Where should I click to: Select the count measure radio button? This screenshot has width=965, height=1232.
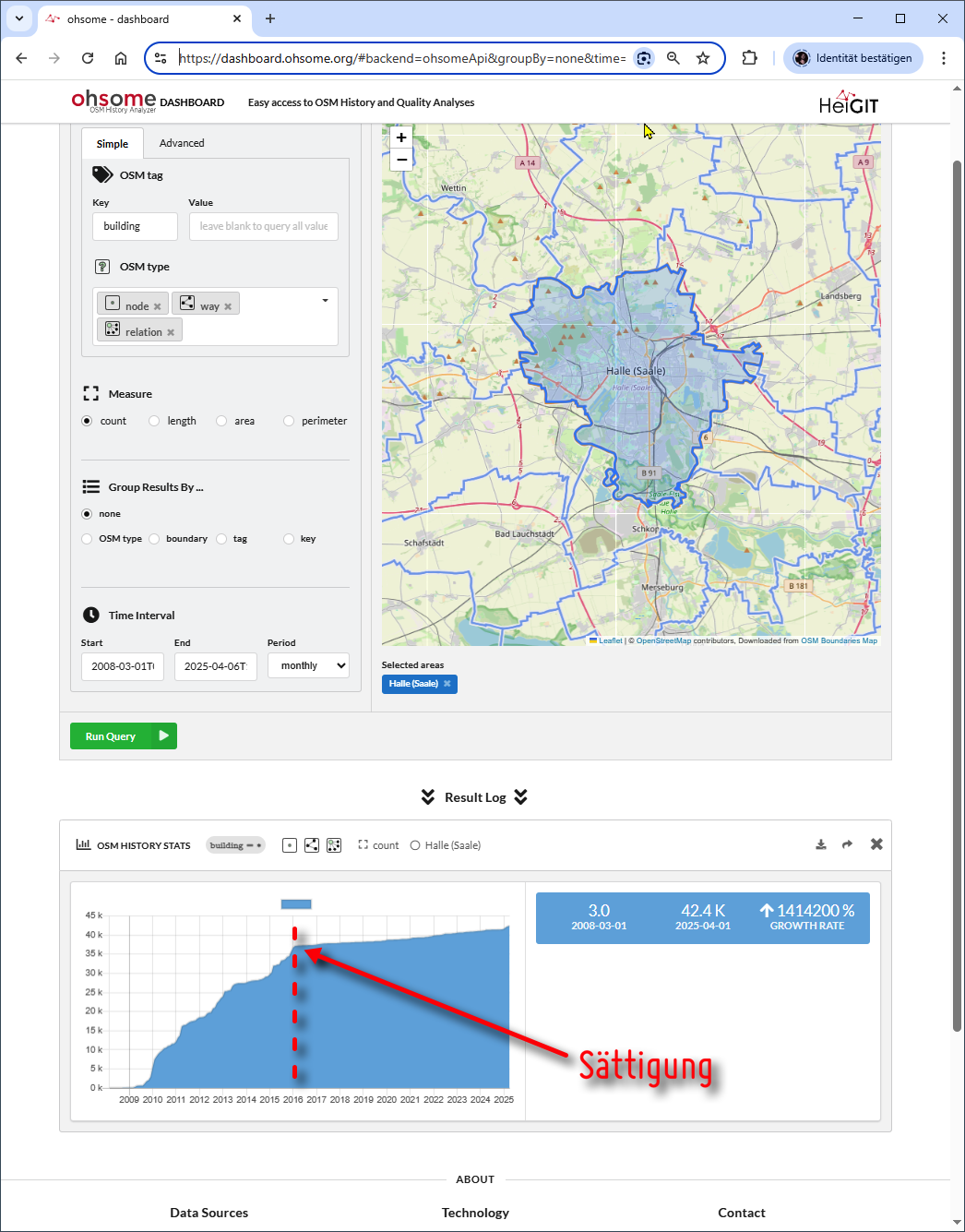87,421
